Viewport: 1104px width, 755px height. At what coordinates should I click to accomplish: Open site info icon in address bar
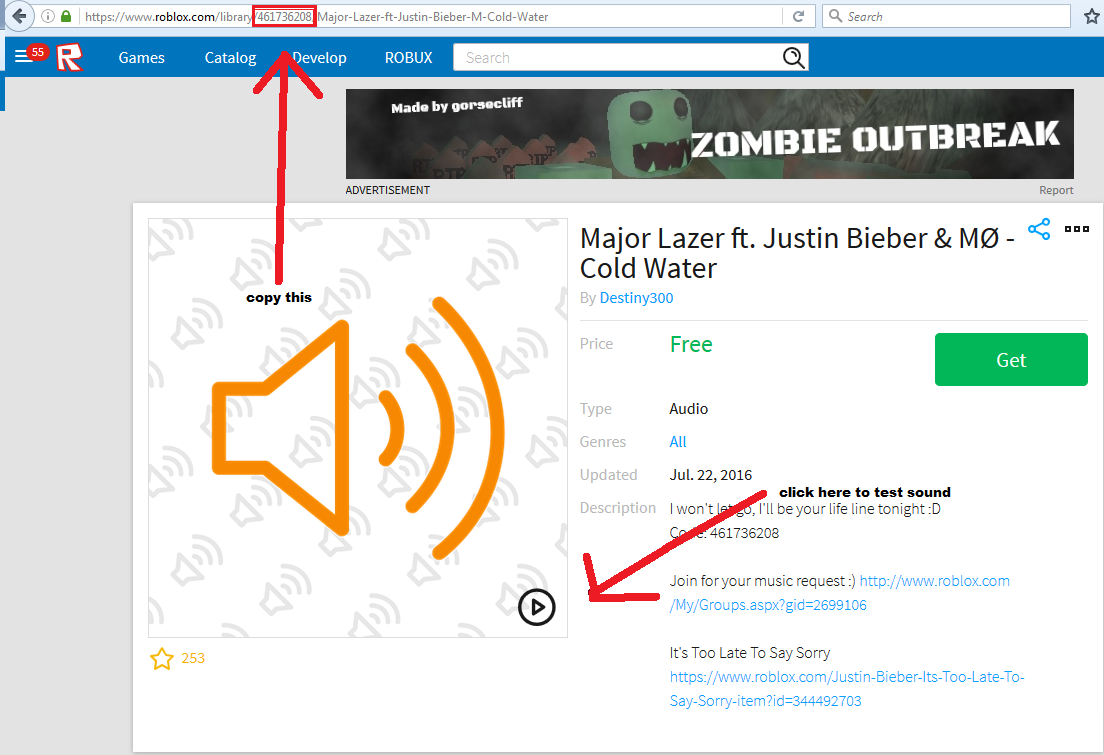(x=48, y=16)
